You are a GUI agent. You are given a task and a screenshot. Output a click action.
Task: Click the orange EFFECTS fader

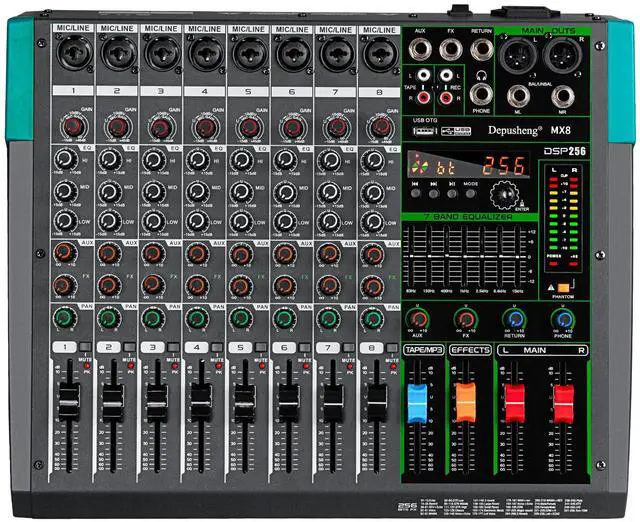(466, 402)
